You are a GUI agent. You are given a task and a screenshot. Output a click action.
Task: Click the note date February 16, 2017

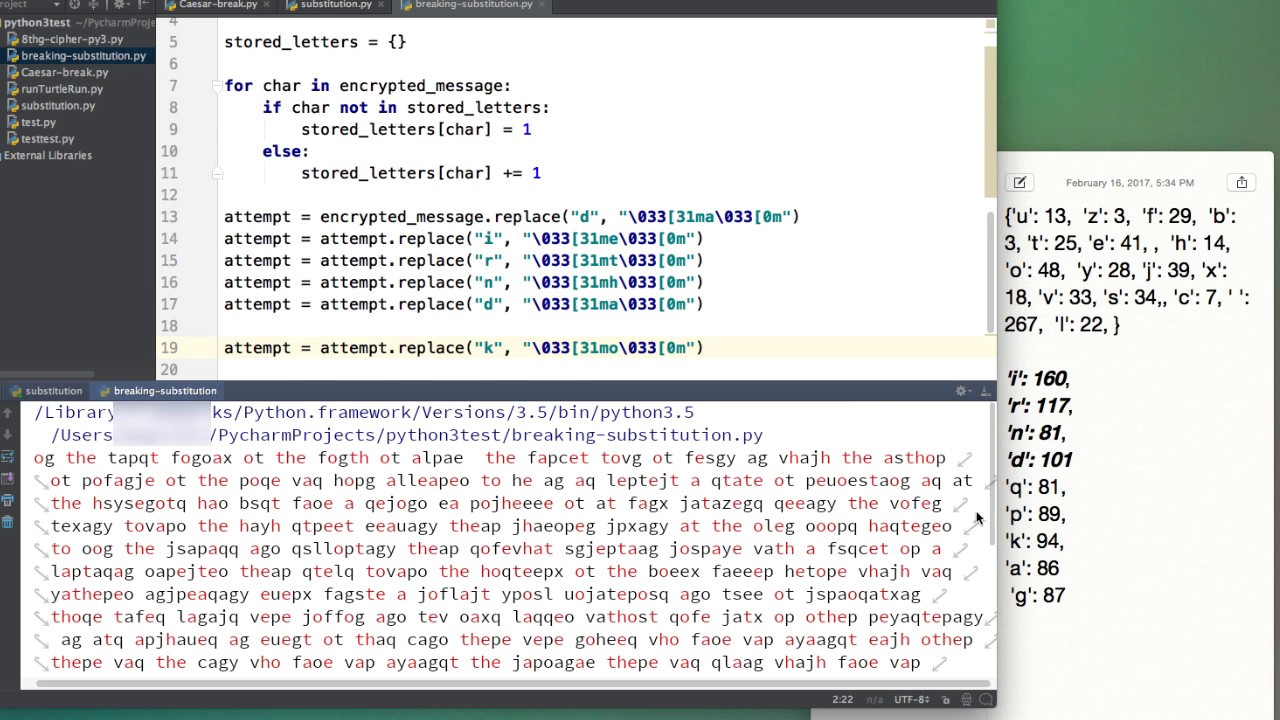point(1130,183)
